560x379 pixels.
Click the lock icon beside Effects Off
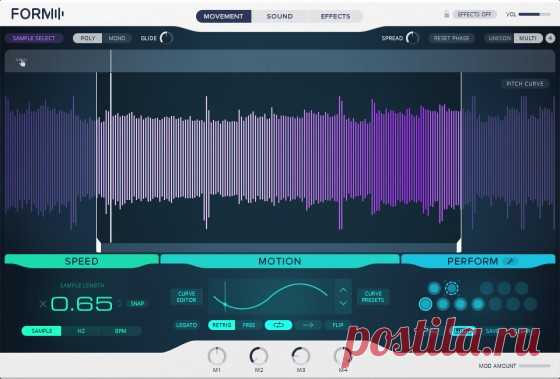[x=446, y=15]
